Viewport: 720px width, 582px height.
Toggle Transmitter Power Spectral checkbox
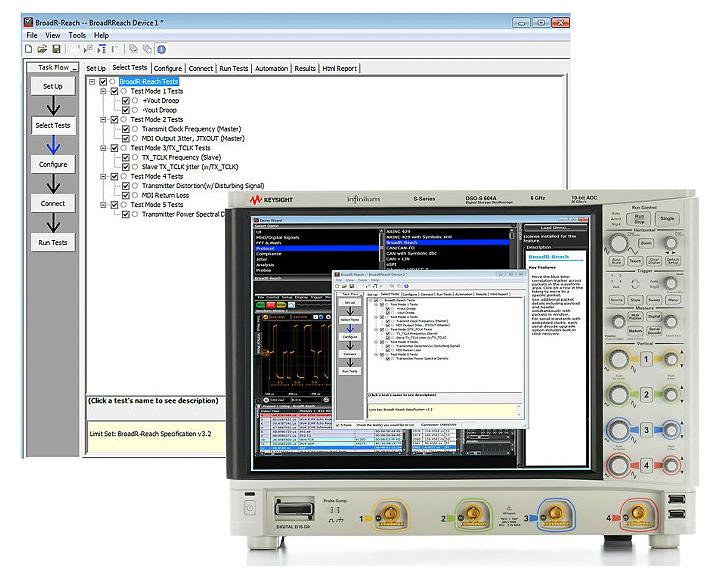click(126, 214)
